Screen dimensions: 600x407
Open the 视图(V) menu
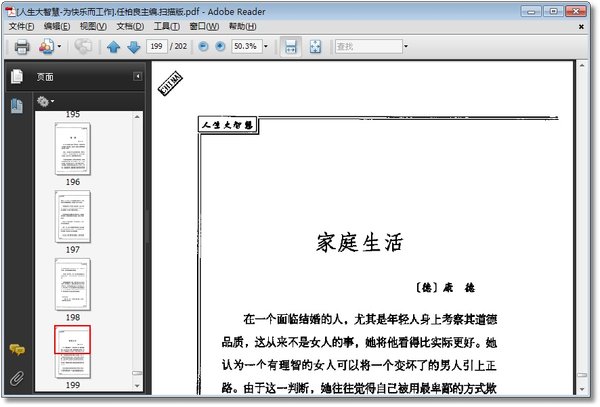pyautogui.click(x=93, y=26)
